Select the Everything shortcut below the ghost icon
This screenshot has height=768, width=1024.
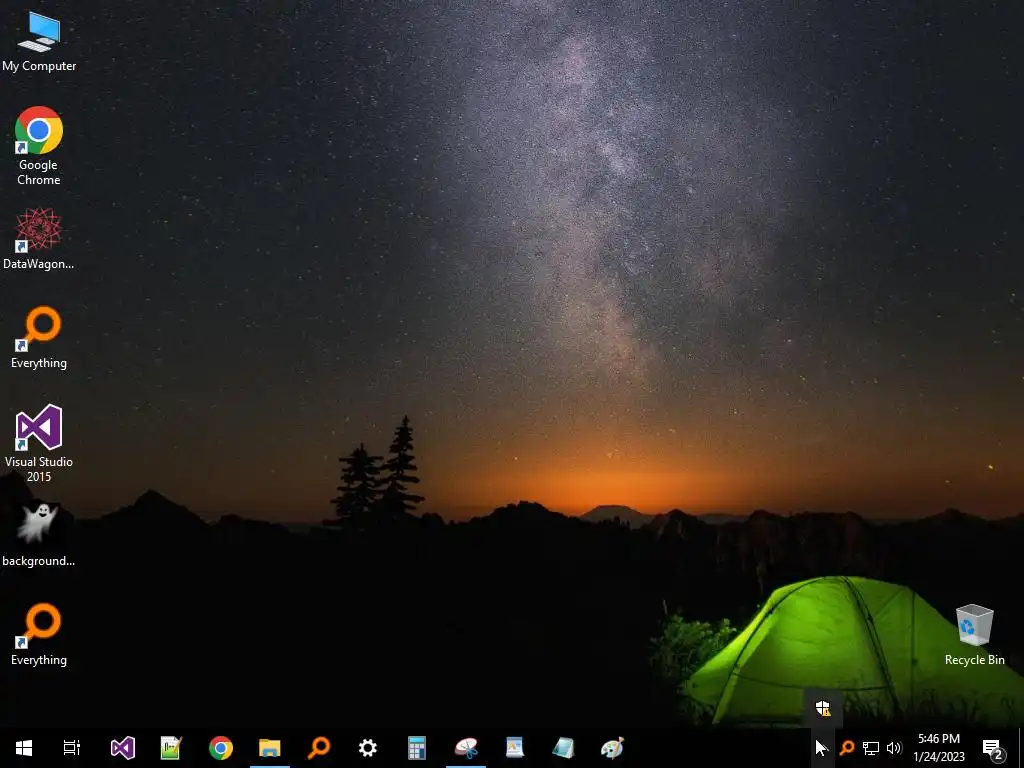[x=39, y=635]
